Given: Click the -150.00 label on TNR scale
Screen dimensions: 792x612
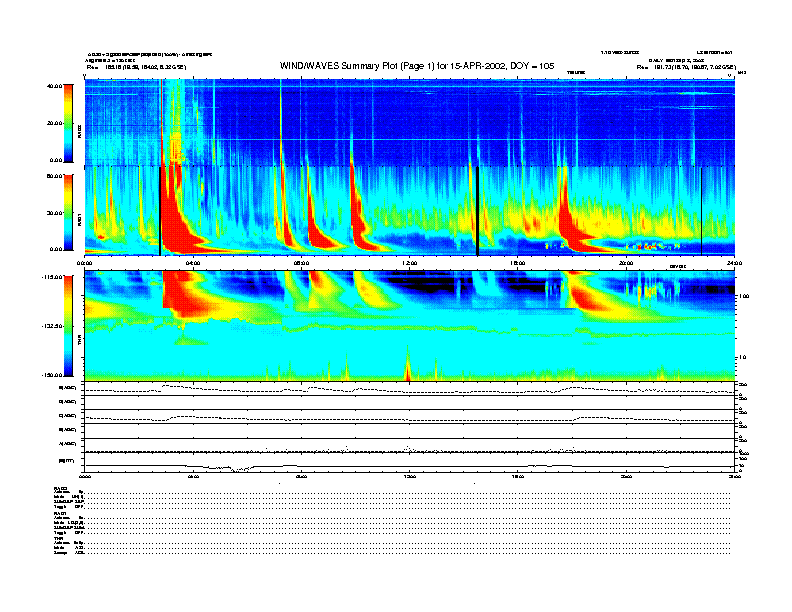Looking at the screenshot, I should click(52, 375).
